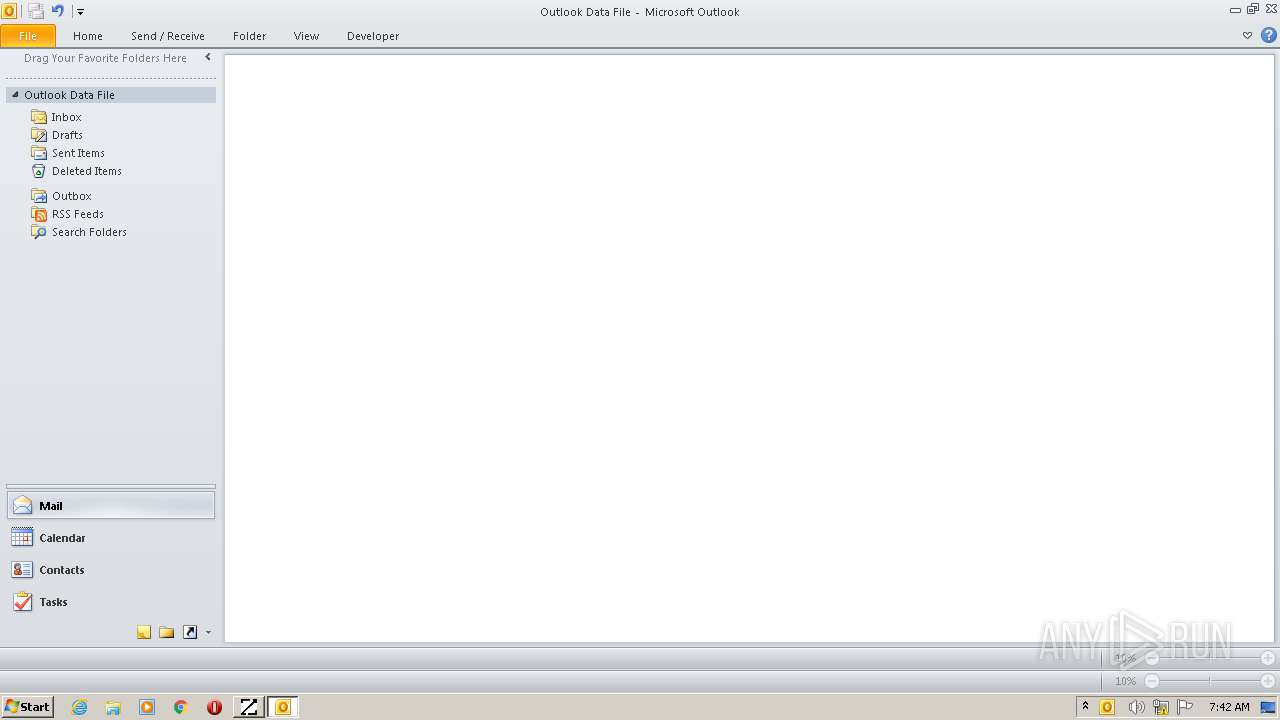Open the Opera browser taskbar icon

[214, 707]
